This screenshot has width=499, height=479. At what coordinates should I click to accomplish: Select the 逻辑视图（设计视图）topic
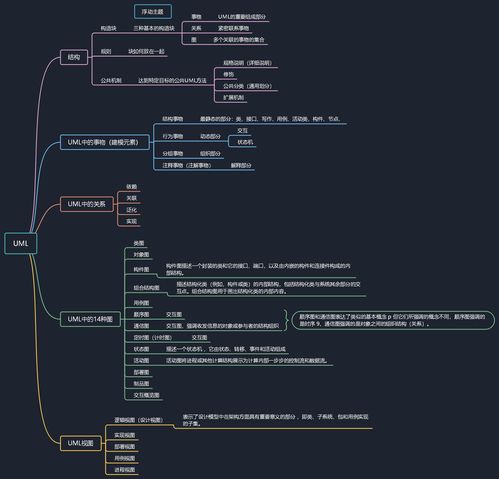(139, 420)
